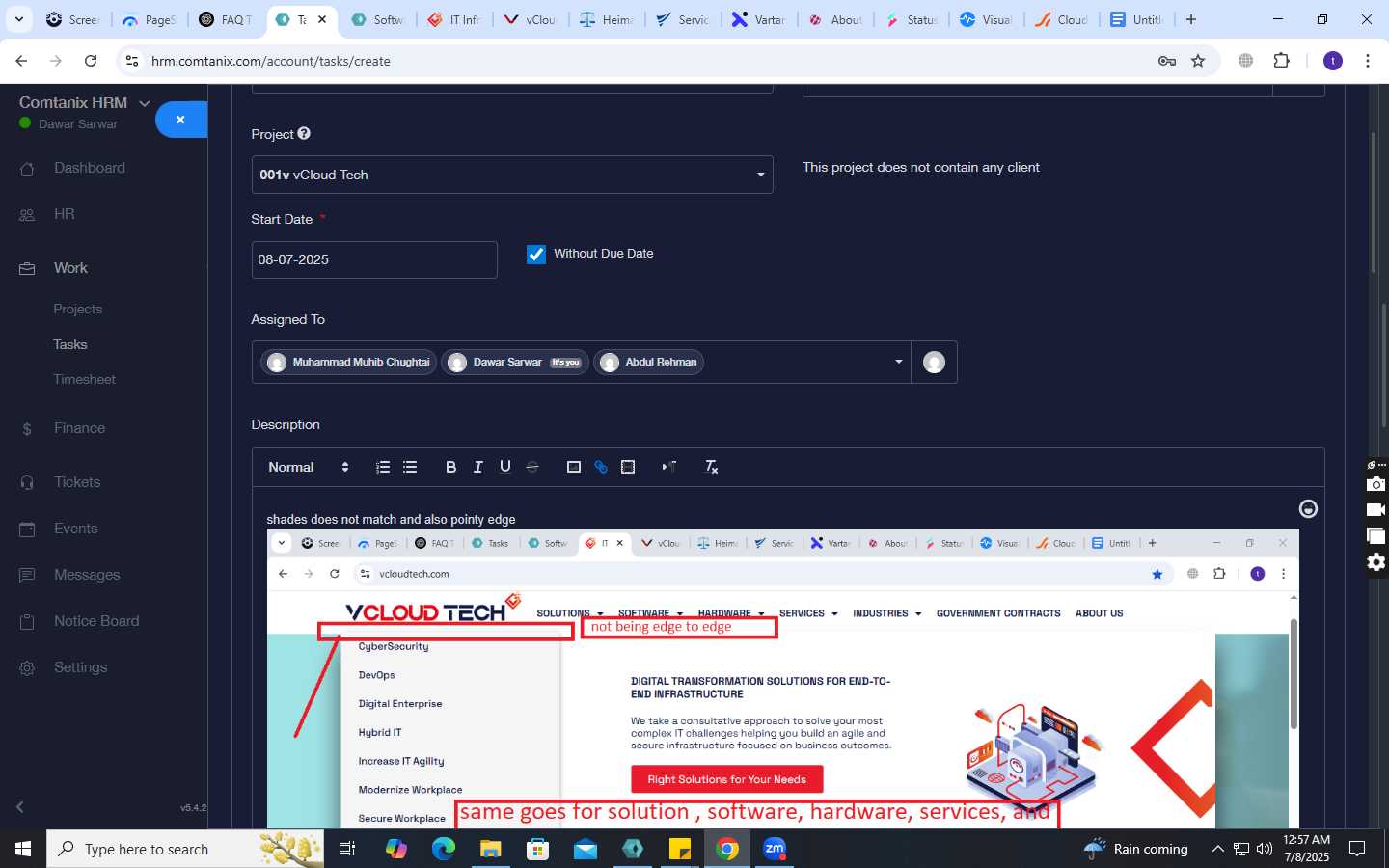
Task: Reload the current page
Action: (91, 61)
